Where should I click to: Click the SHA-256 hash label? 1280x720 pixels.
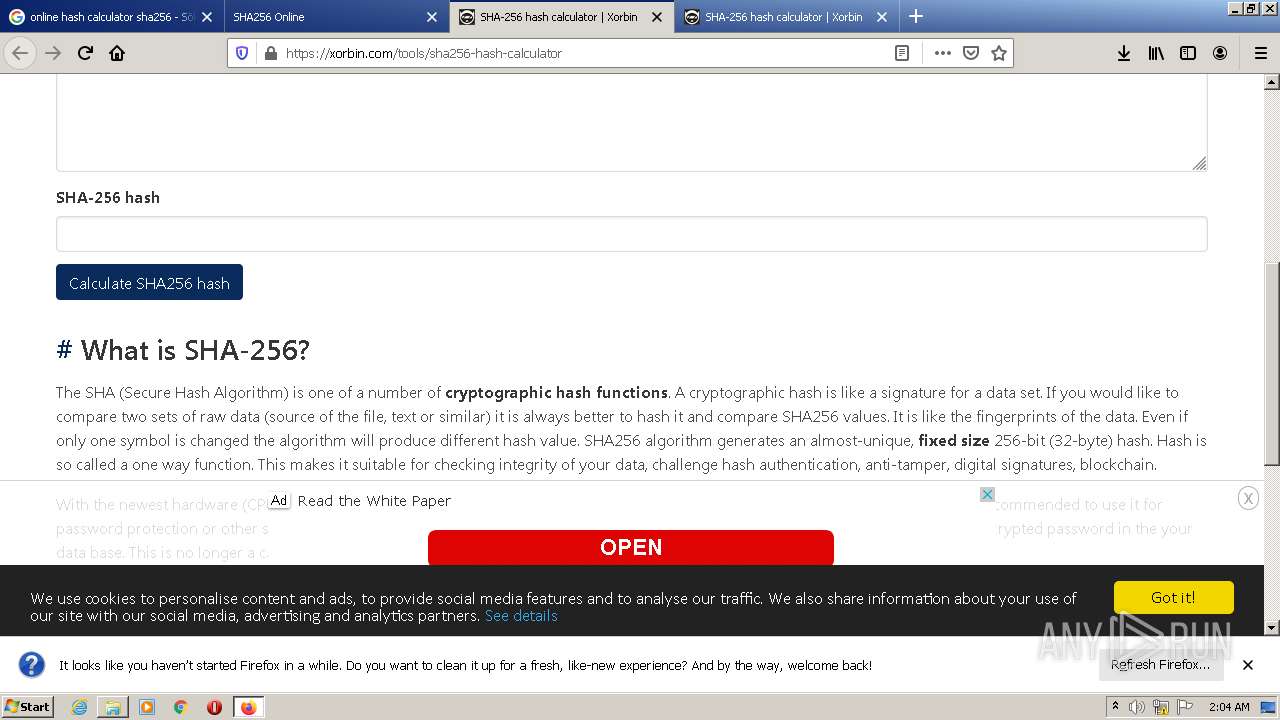(x=108, y=197)
